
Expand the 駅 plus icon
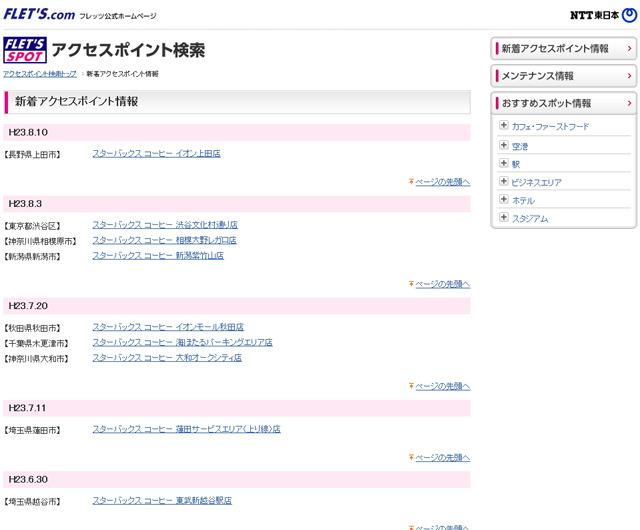[504, 163]
